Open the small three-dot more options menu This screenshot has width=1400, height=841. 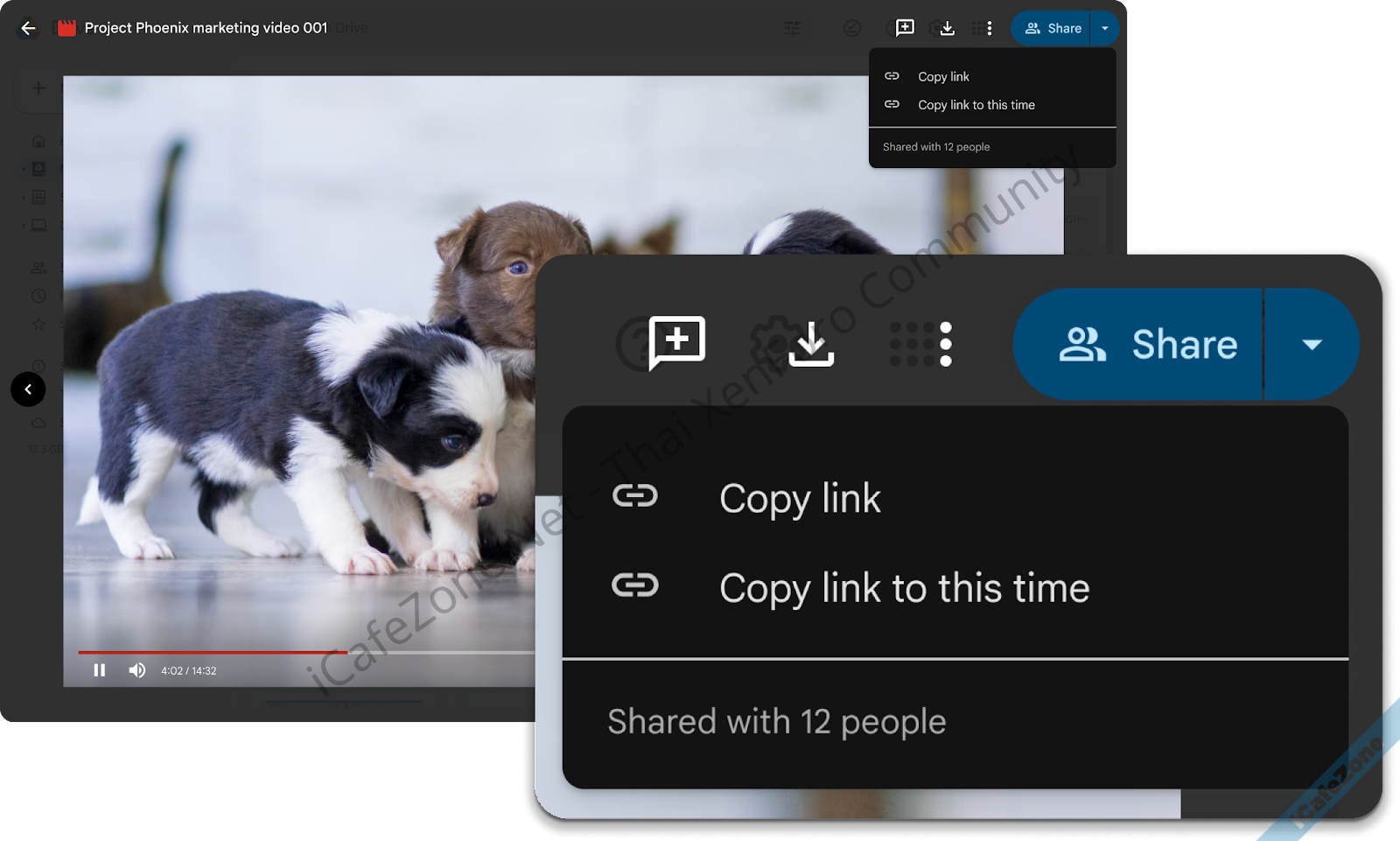click(x=989, y=28)
